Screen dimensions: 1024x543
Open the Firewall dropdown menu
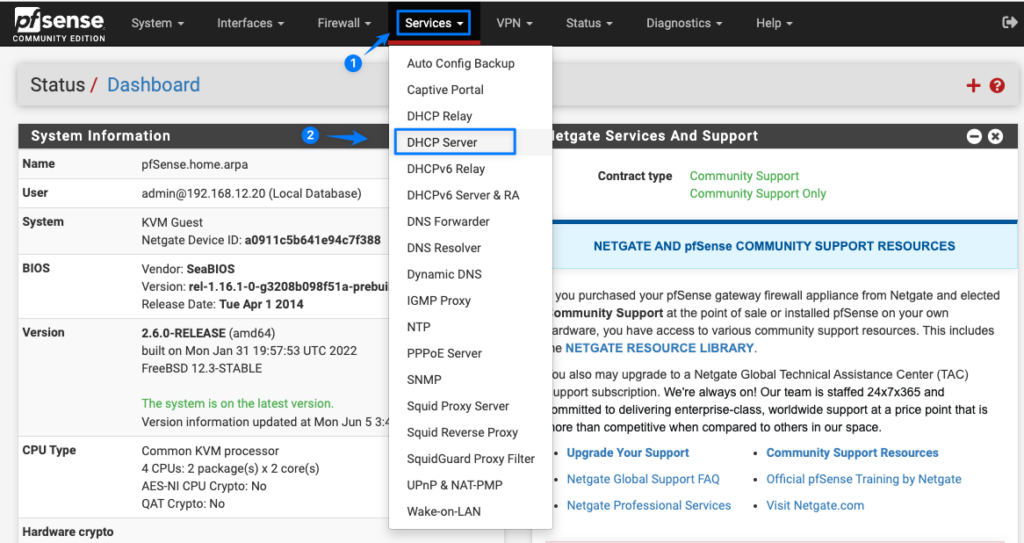pyautogui.click(x=344, y=23)
